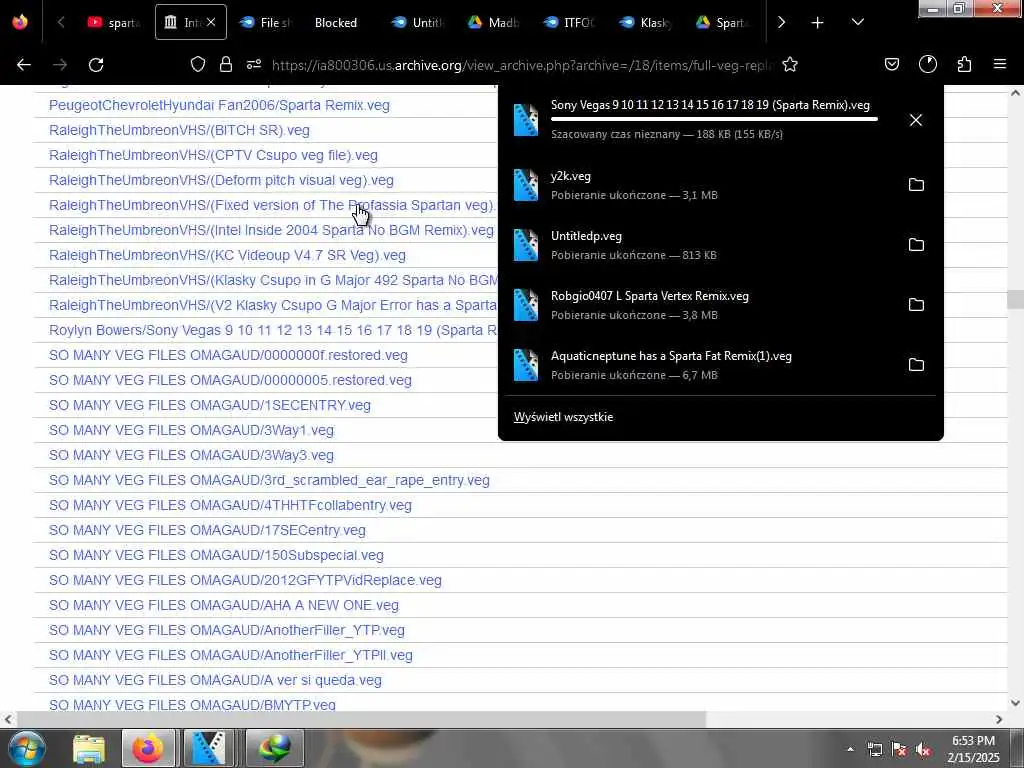Screen dimensions: 1024x768
Task: Switch to the Blocked tab
Action: click(336, 23)
